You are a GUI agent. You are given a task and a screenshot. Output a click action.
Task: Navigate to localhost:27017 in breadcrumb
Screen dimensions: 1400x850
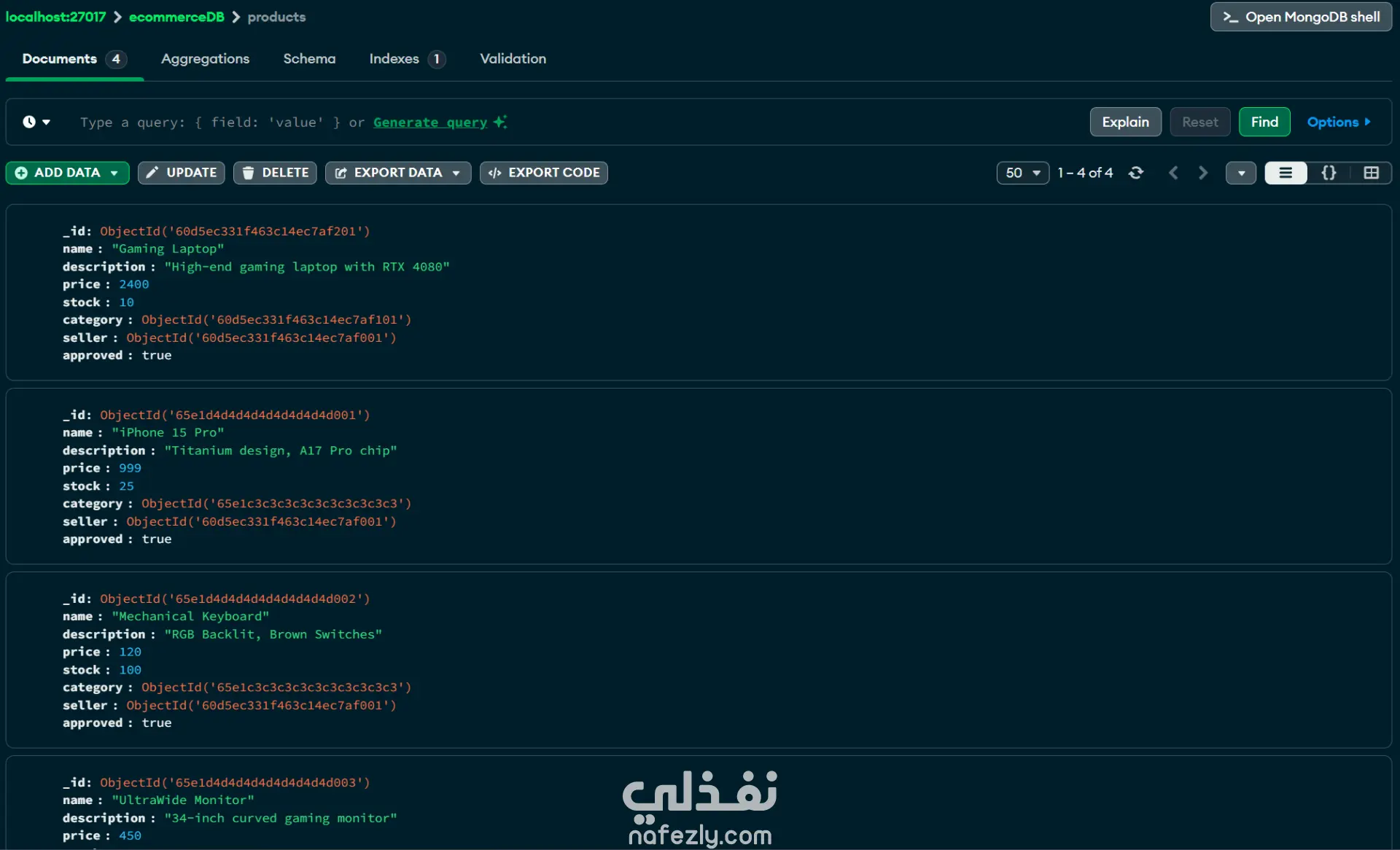pos(55,17)
